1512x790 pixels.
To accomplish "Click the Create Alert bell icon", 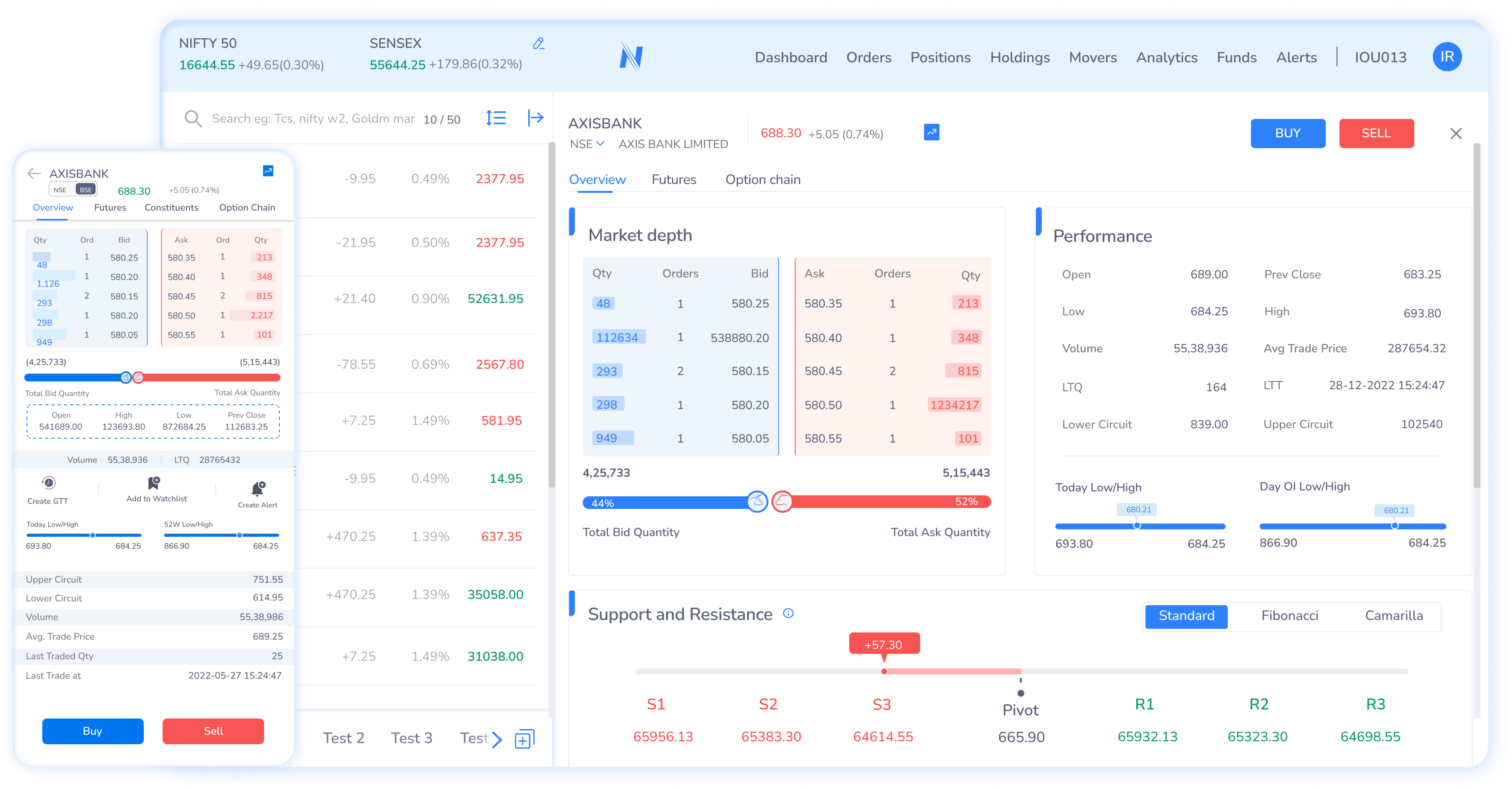I will (258, 488).
